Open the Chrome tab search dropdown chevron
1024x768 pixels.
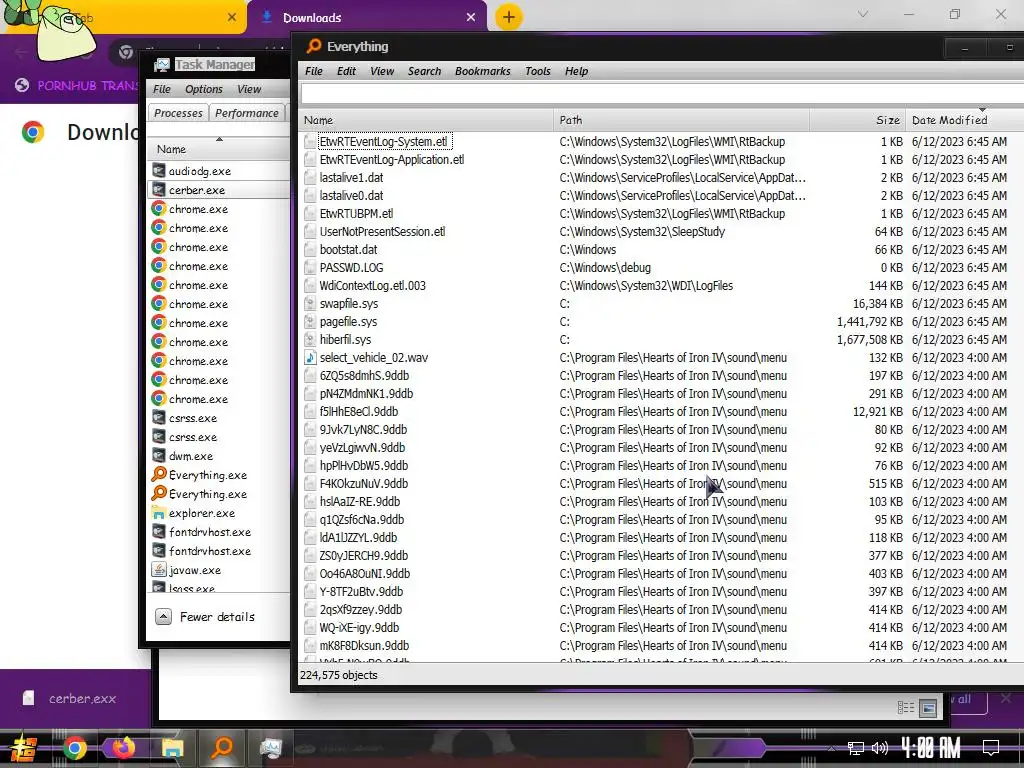point(863,14)
